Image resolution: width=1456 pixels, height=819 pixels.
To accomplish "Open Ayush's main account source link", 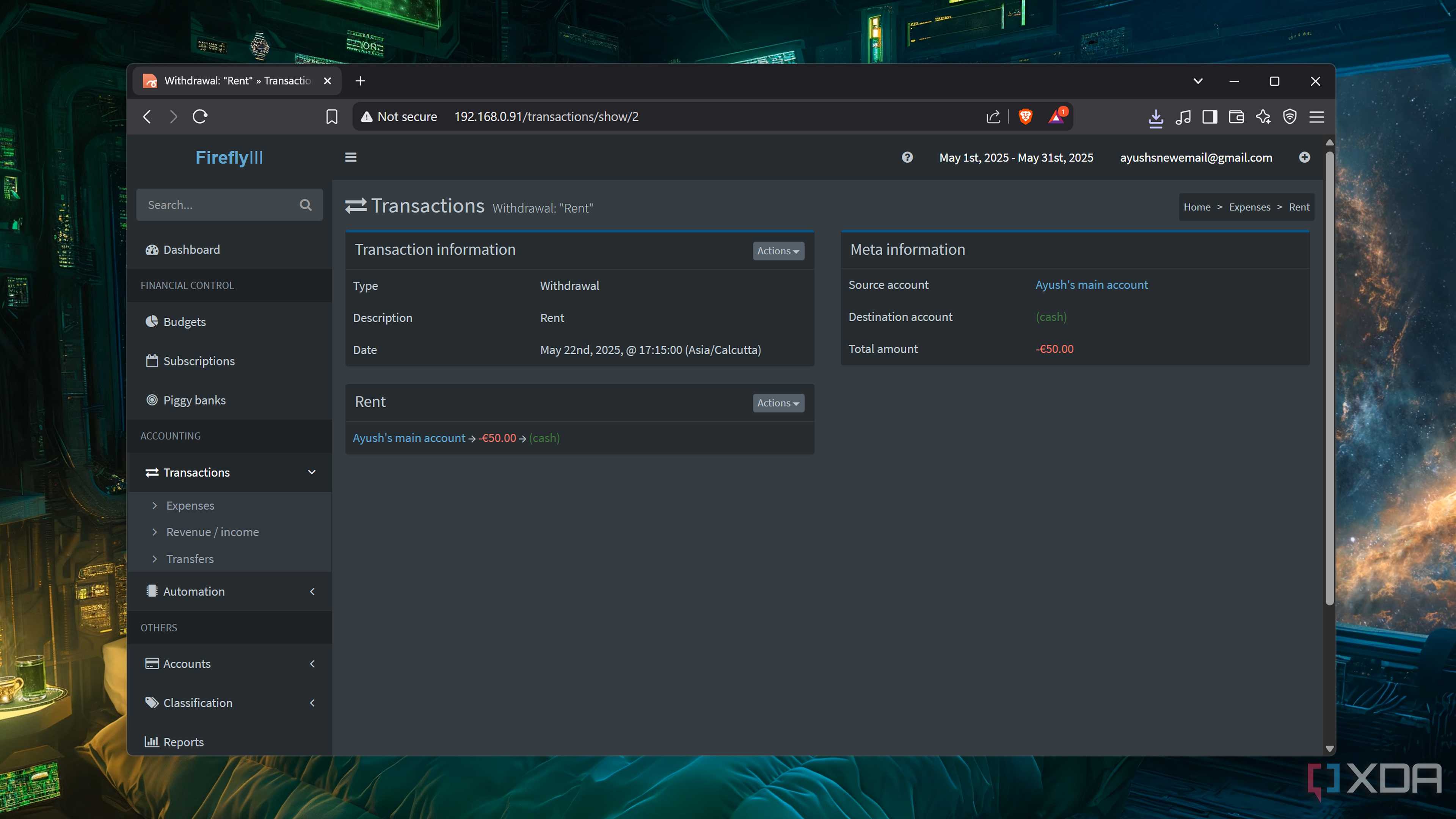I will point(1092,284).
